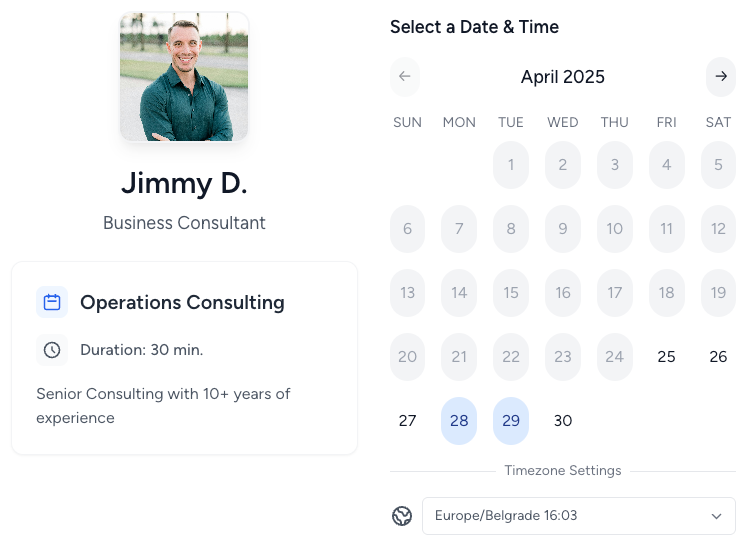
Task: Go to the next month arrow
Action: pyautogui.click(x=720, y=77)
